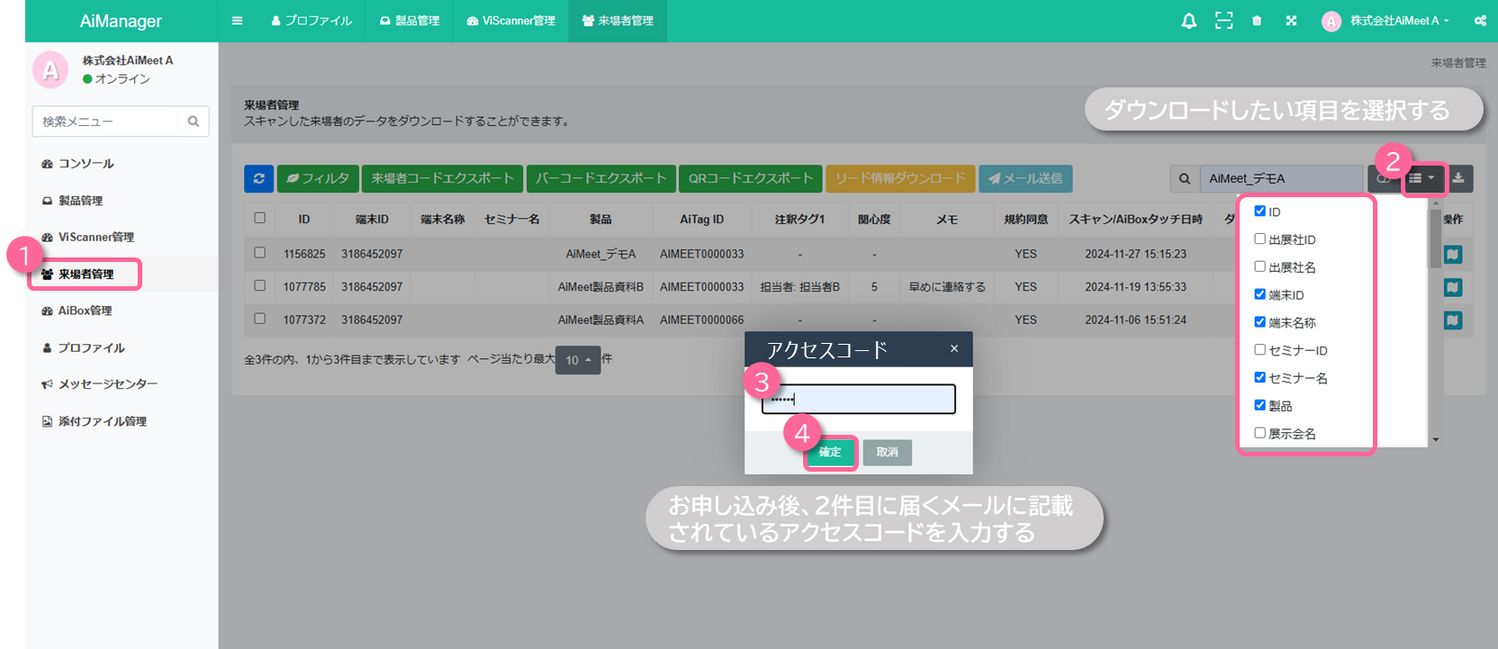Click the download icon button
This screenshot has height=649, width=1498.
(1459, 179)
